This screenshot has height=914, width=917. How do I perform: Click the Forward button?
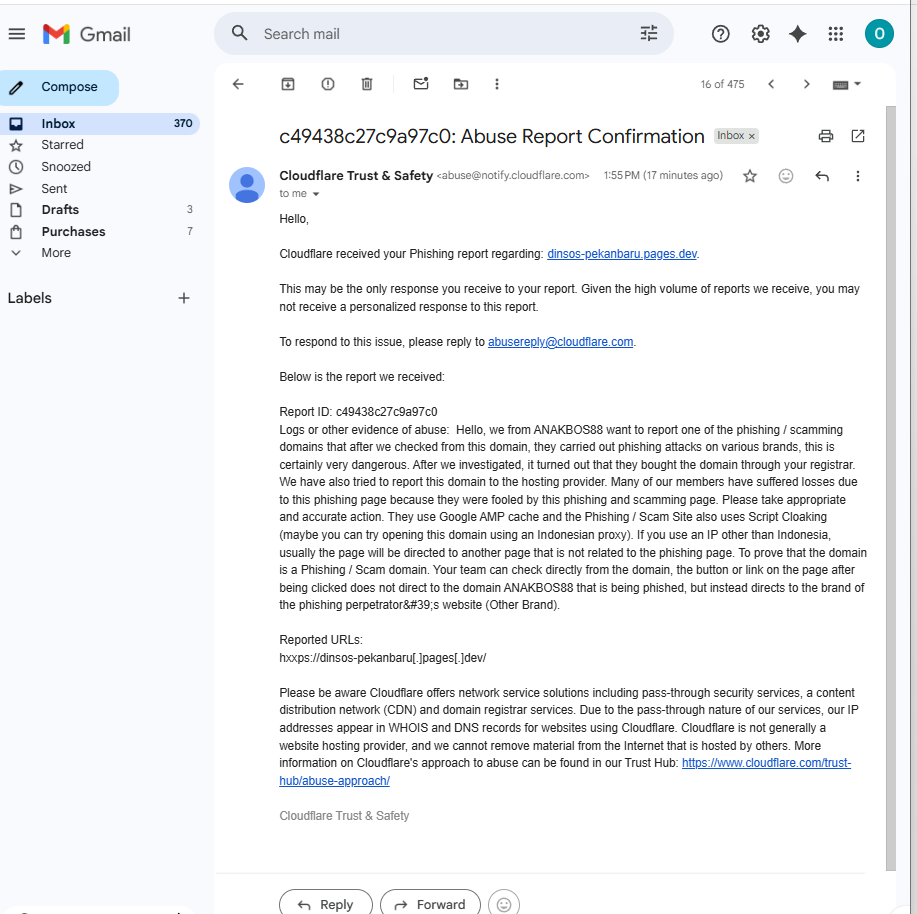430,905
